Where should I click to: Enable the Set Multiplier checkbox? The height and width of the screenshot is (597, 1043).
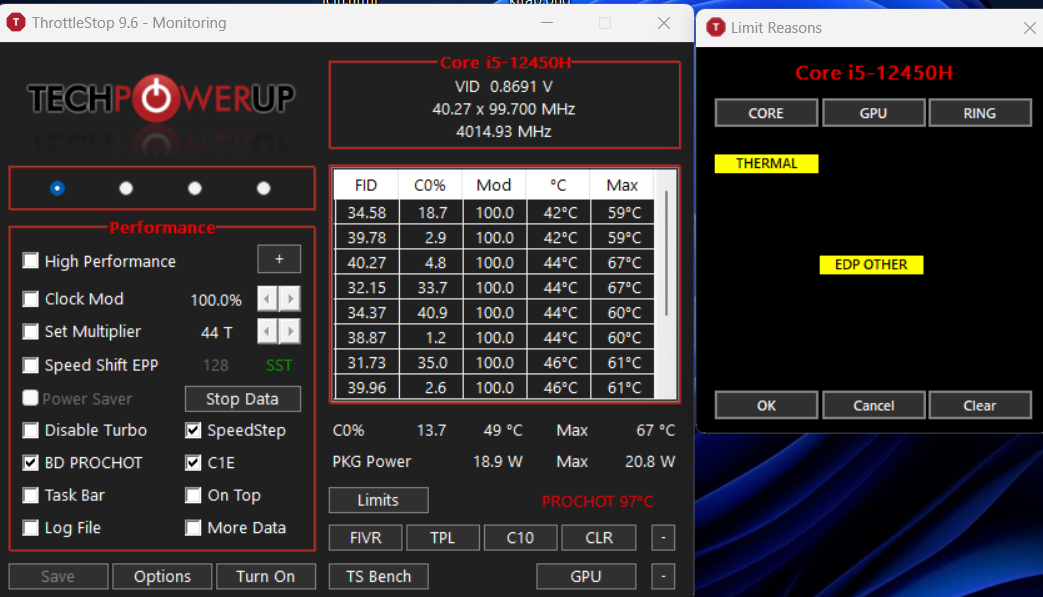(x=31, y=331)
